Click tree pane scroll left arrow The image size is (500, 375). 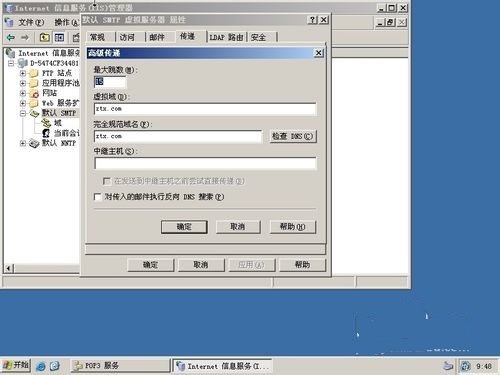click(9, 268)
